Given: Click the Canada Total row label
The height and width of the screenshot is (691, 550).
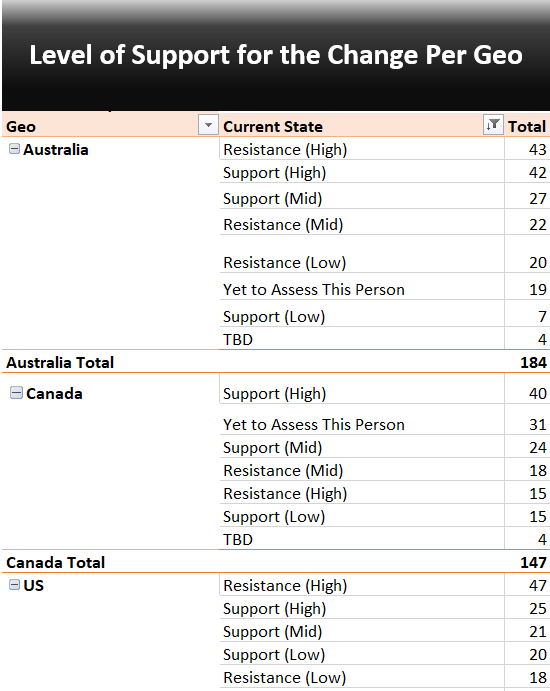Looking at the screenshot, I should 56,562.
